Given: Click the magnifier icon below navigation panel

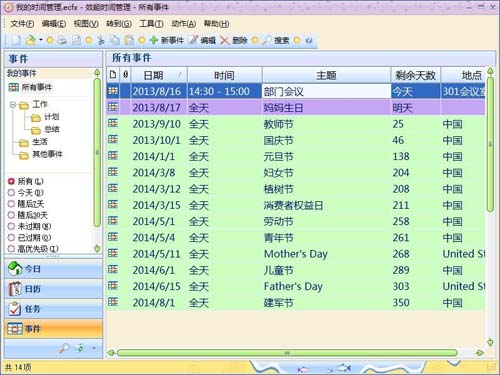Looking at the screenshot, I should coord(64,348).
